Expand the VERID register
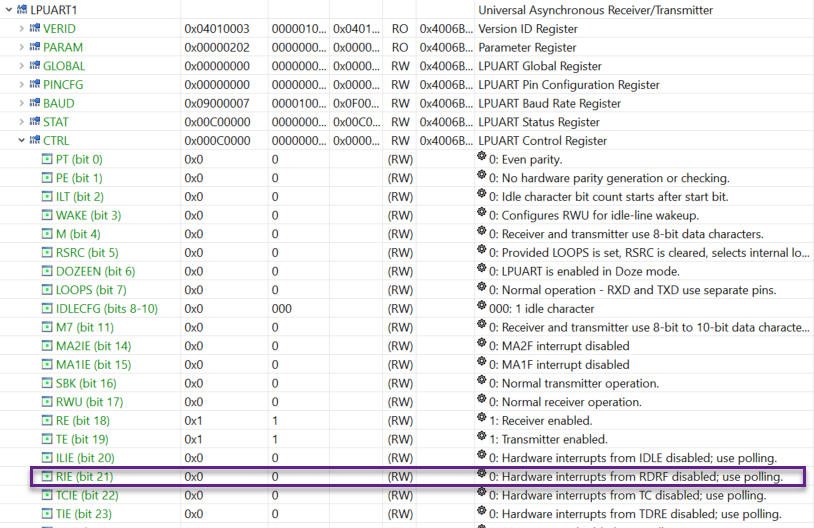The image size is (814, 528). (21, 29)
